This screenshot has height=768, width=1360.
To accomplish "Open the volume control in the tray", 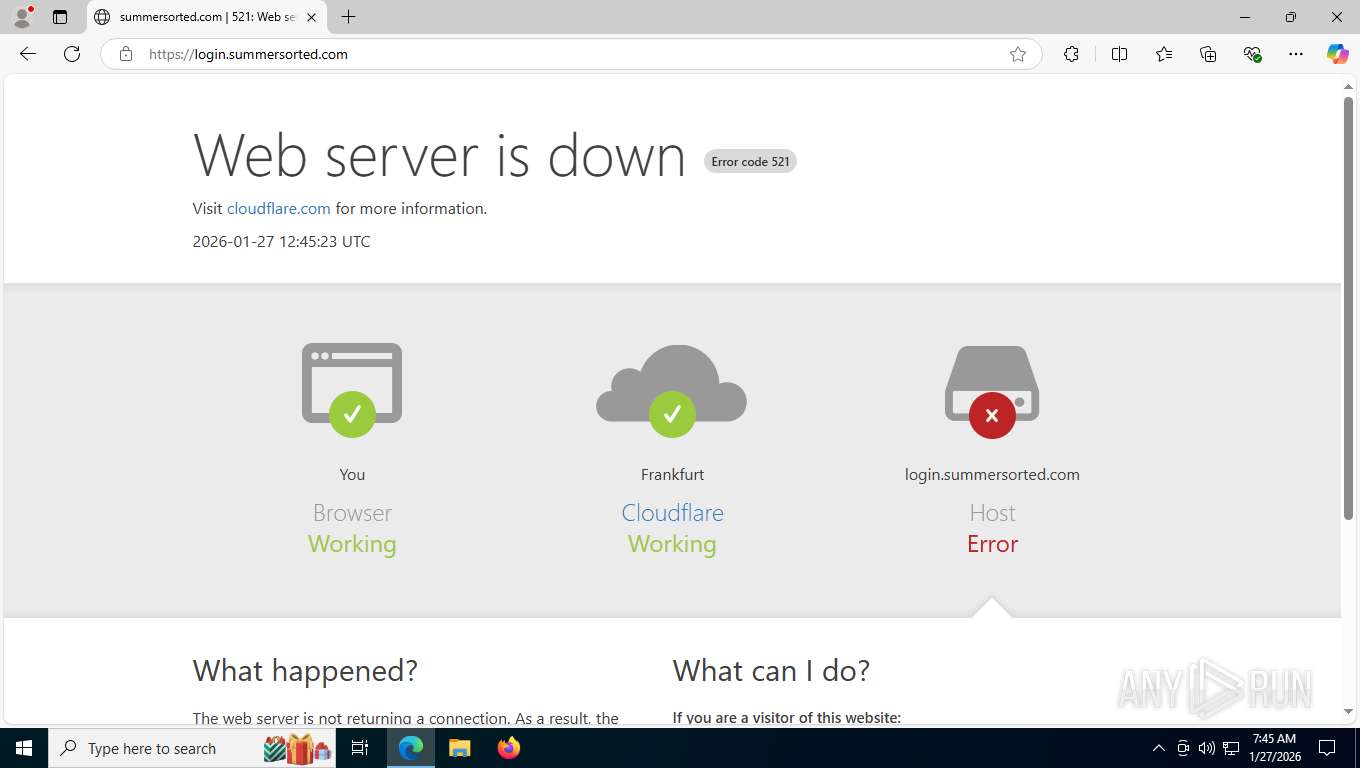I will [1207, 748].
